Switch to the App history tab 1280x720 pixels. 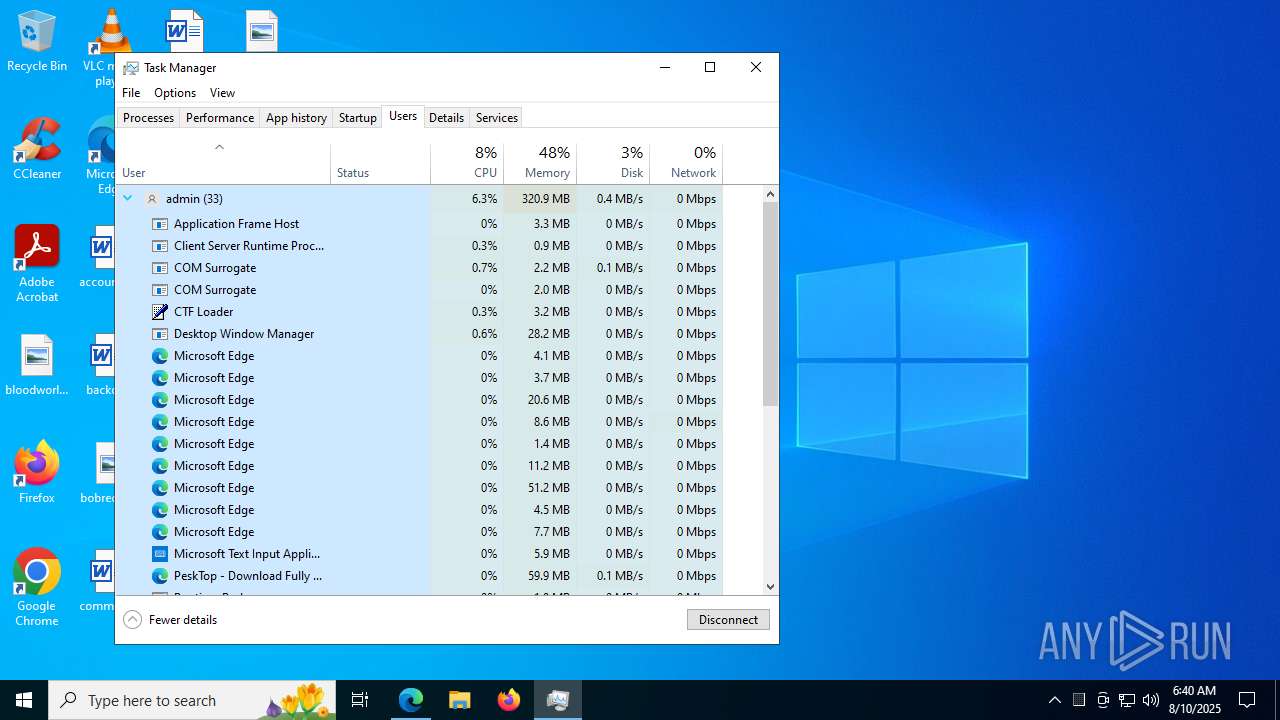(296, 118)
